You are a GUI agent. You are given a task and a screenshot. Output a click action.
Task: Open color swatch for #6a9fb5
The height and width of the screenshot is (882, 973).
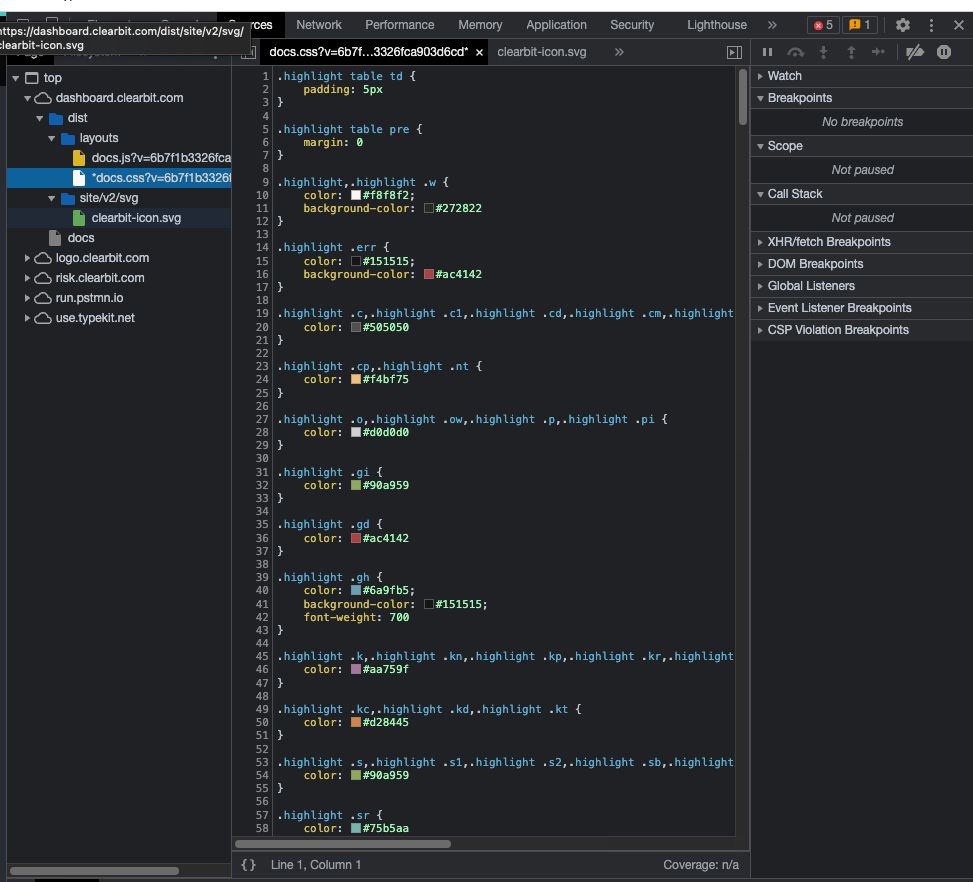click(x=356, y=590)
